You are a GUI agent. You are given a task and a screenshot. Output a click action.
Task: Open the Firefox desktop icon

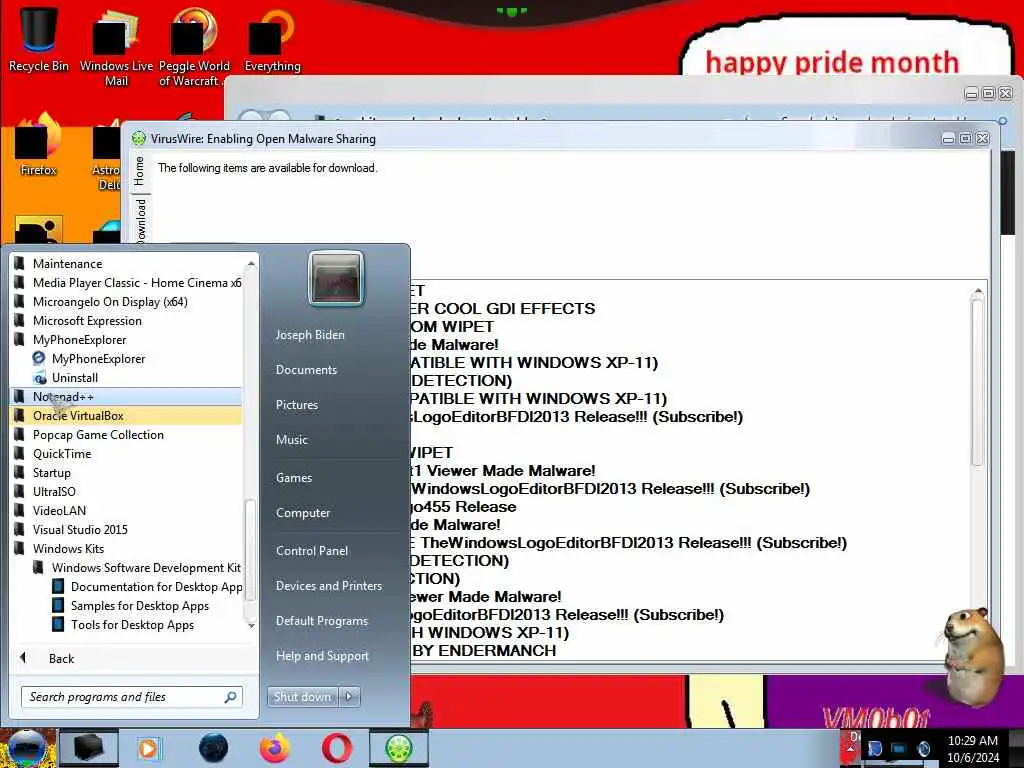tap(38, 147)
